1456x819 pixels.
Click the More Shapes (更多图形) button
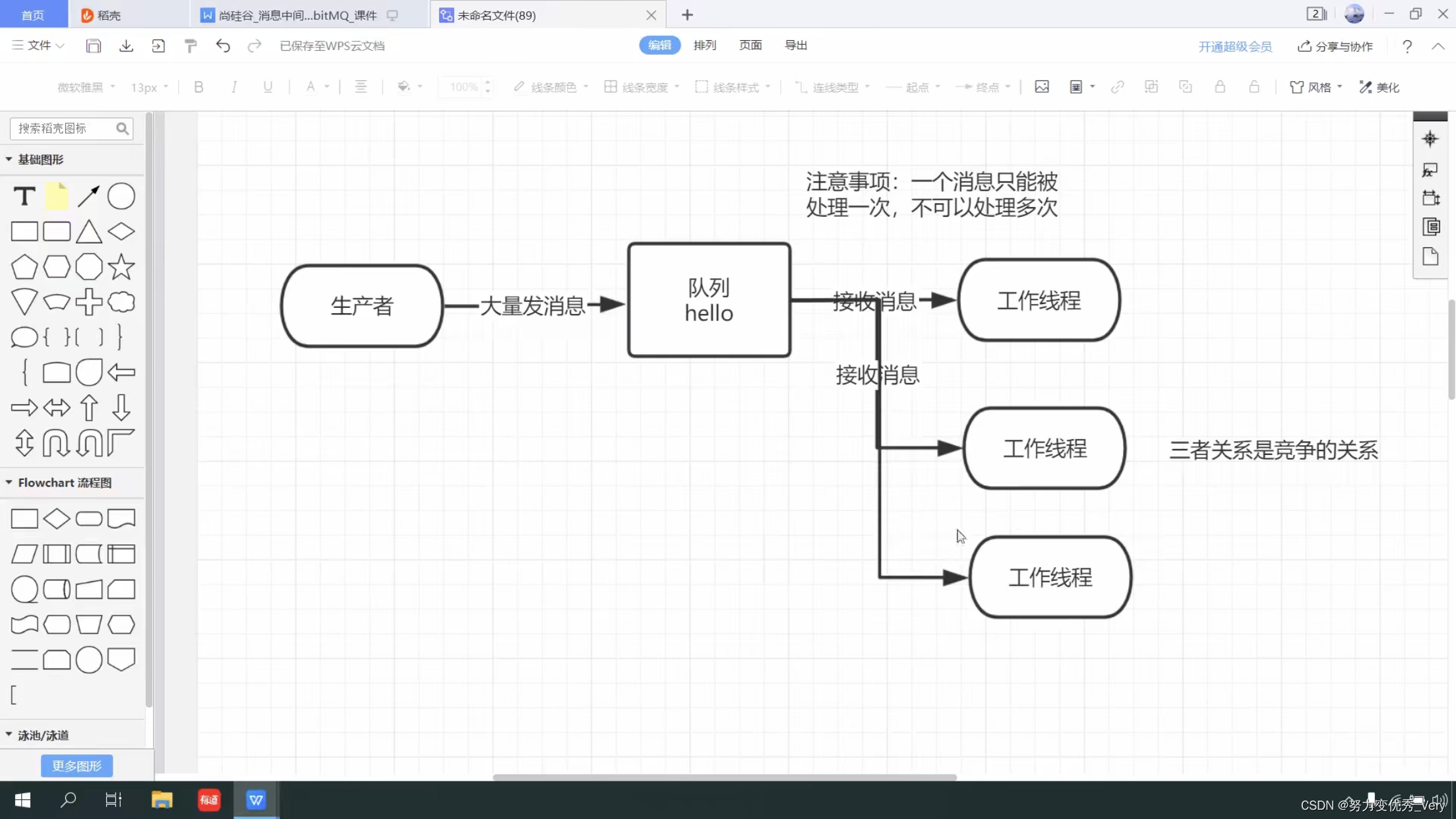pos(76,766)
